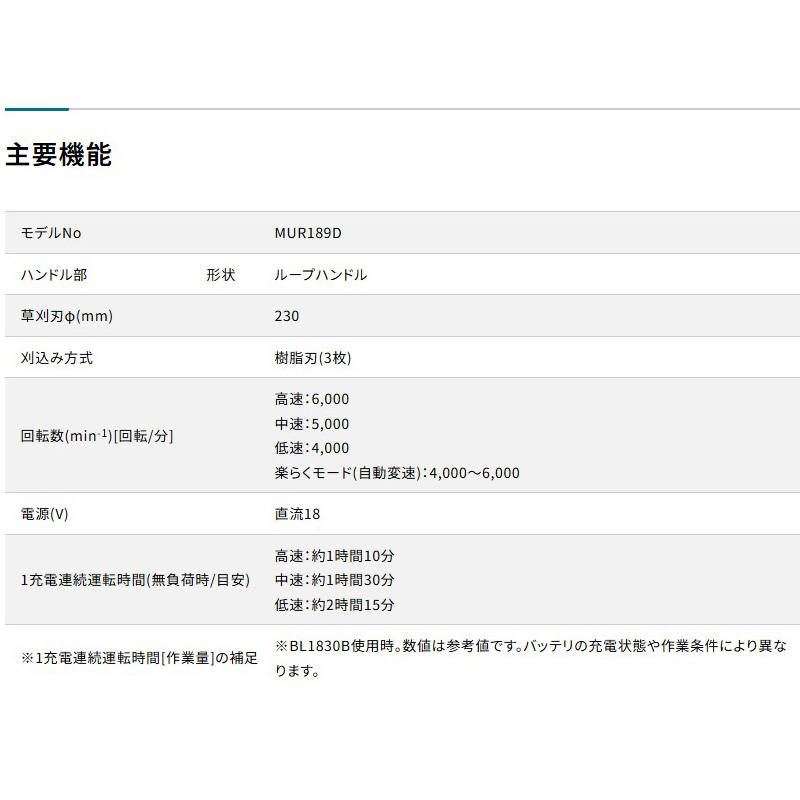Select the 刈込み方式 label
800x800 pixels.
click(x=57, y=358)
